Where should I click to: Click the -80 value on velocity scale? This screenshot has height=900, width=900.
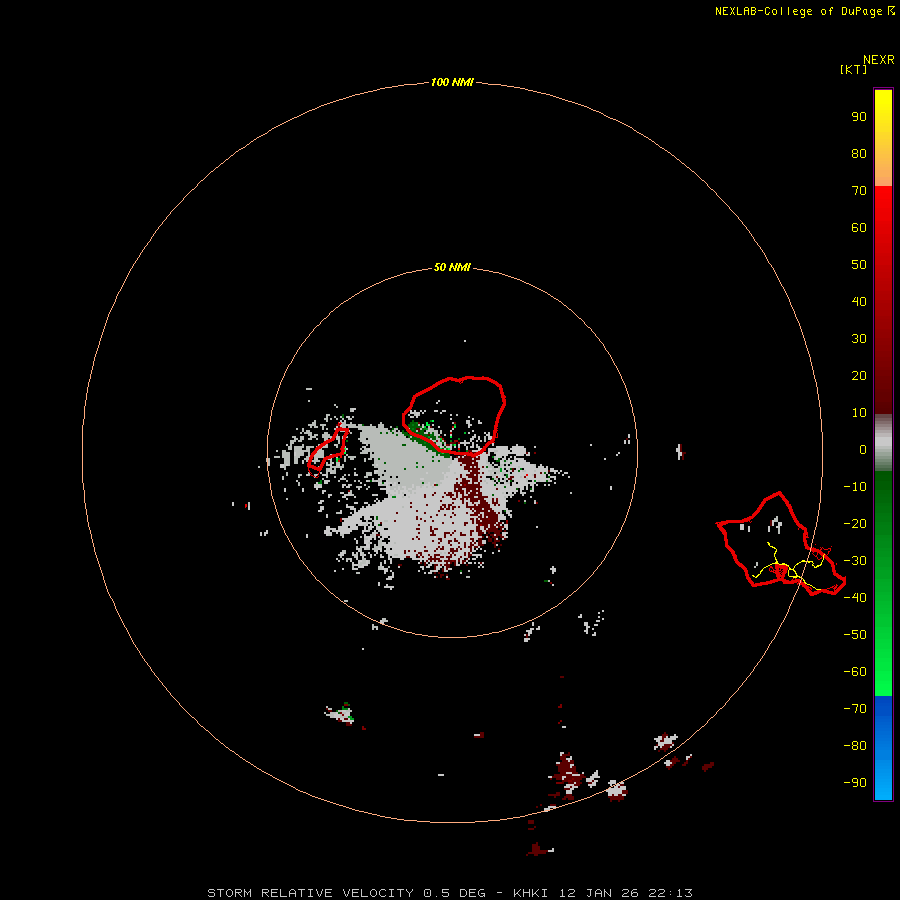click(x=855, y=746)
